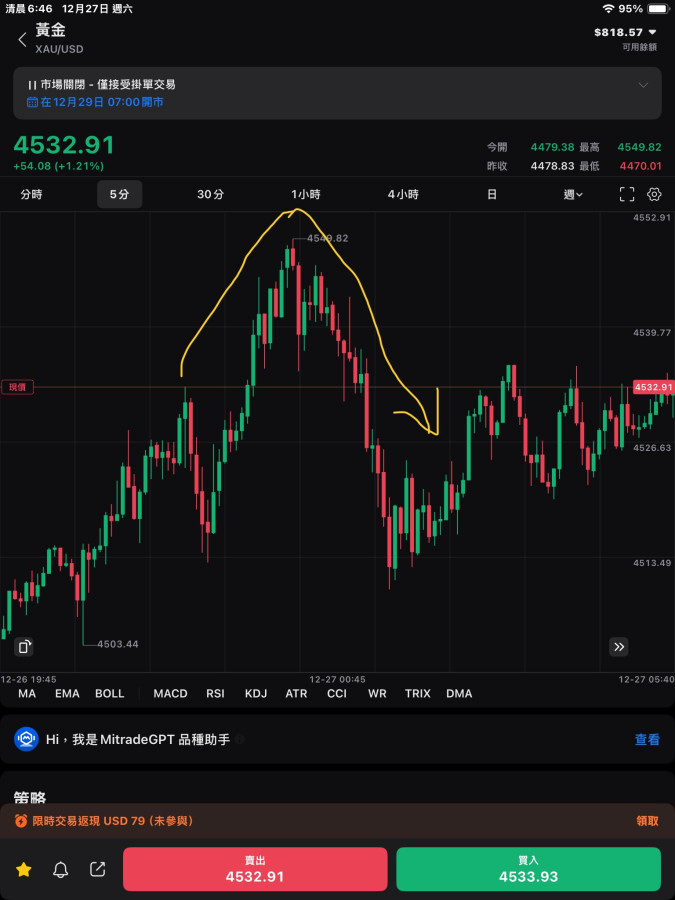Tap the XAU/USD symbol label
The width and height of the screenshot is (675, 900).
59,49
